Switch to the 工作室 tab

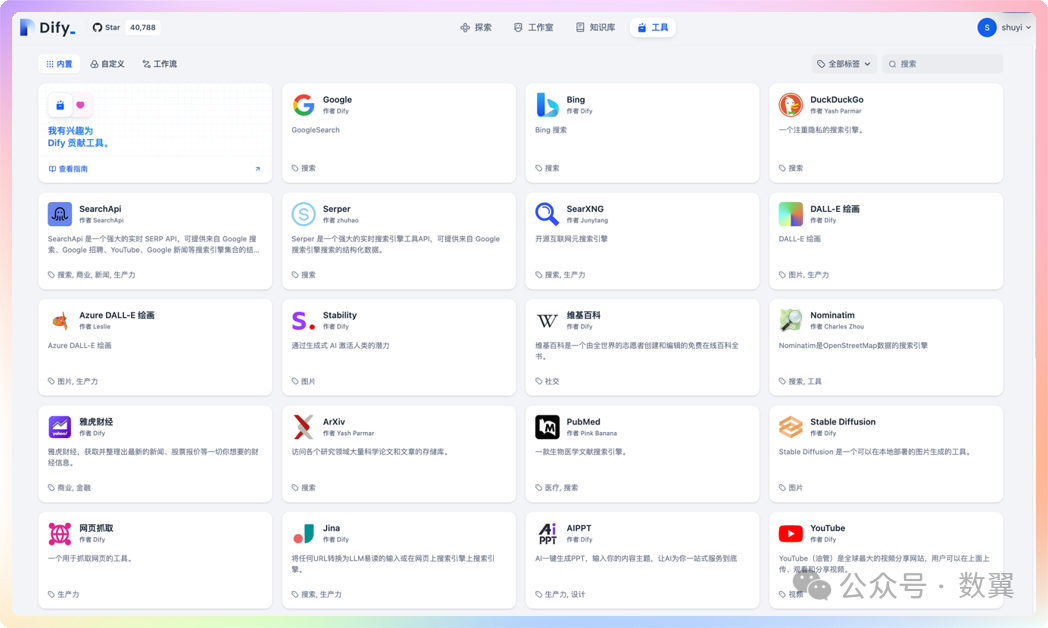(x=533, y=27)
